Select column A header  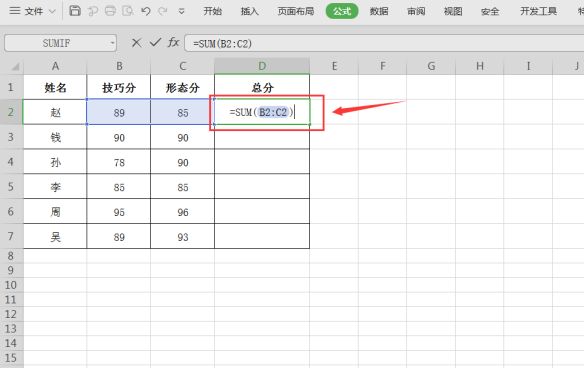click(x=55, y=66)
